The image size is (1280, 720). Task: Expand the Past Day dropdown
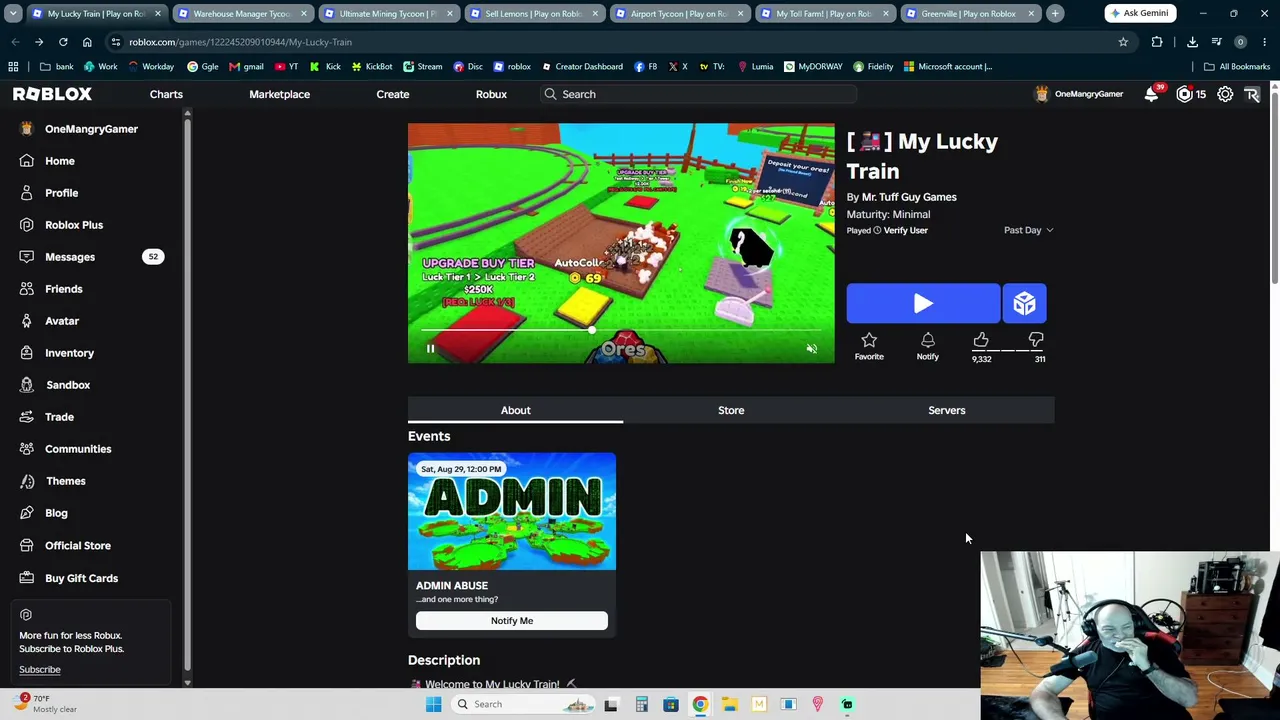coord(1028,230)
